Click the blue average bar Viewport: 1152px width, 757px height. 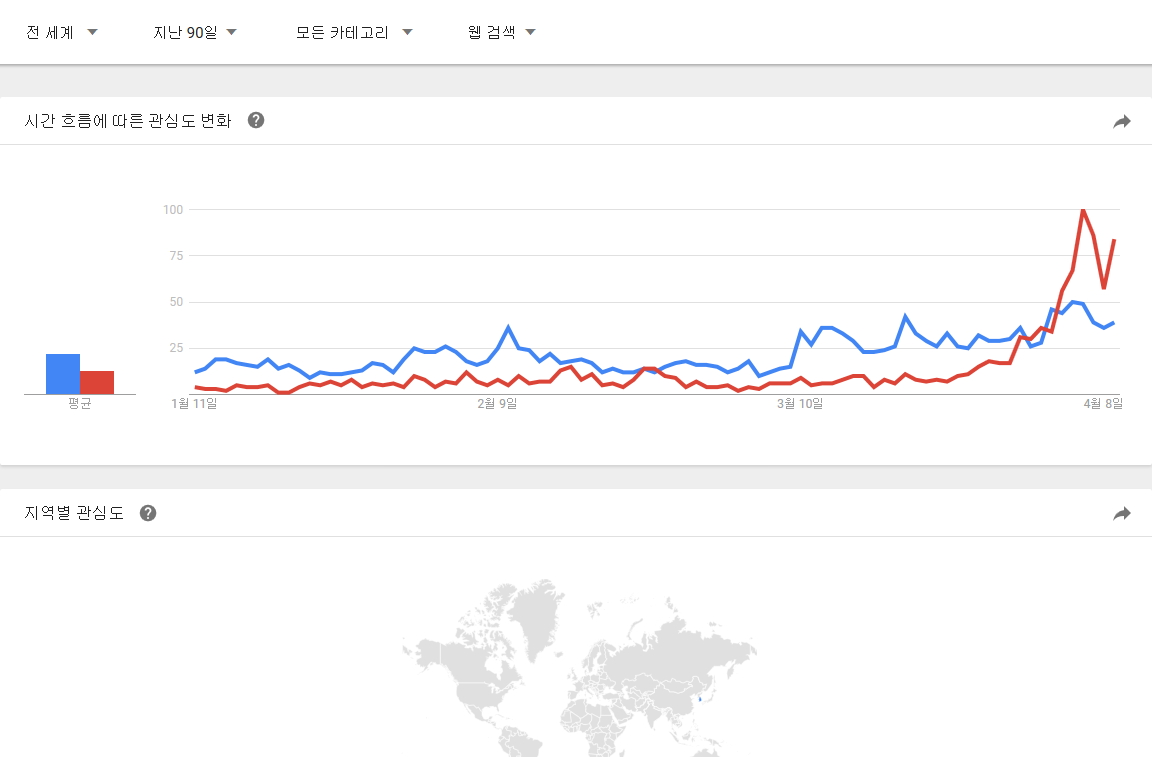tap(63, 374)
